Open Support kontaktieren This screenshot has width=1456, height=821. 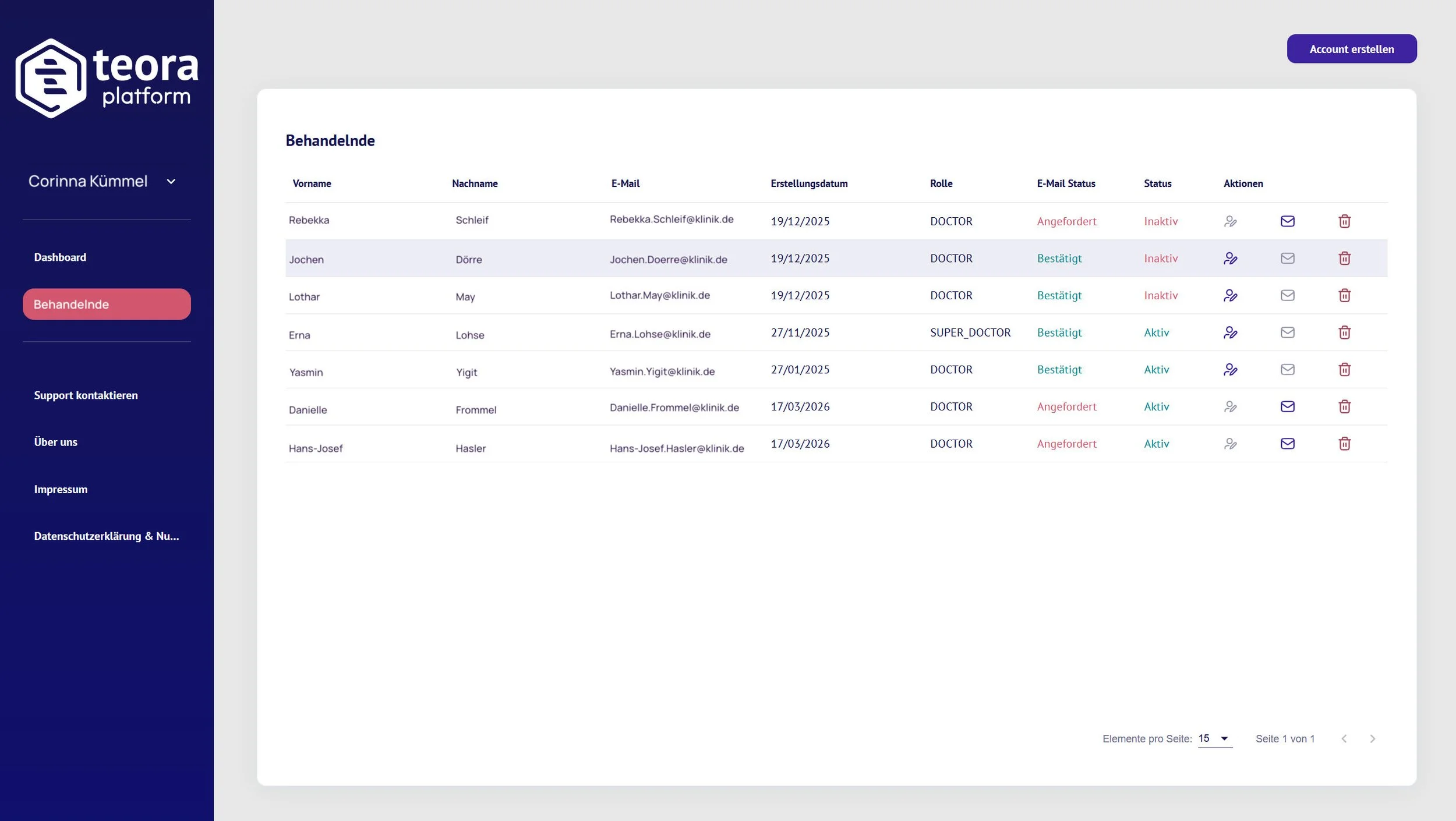point(86,395)
